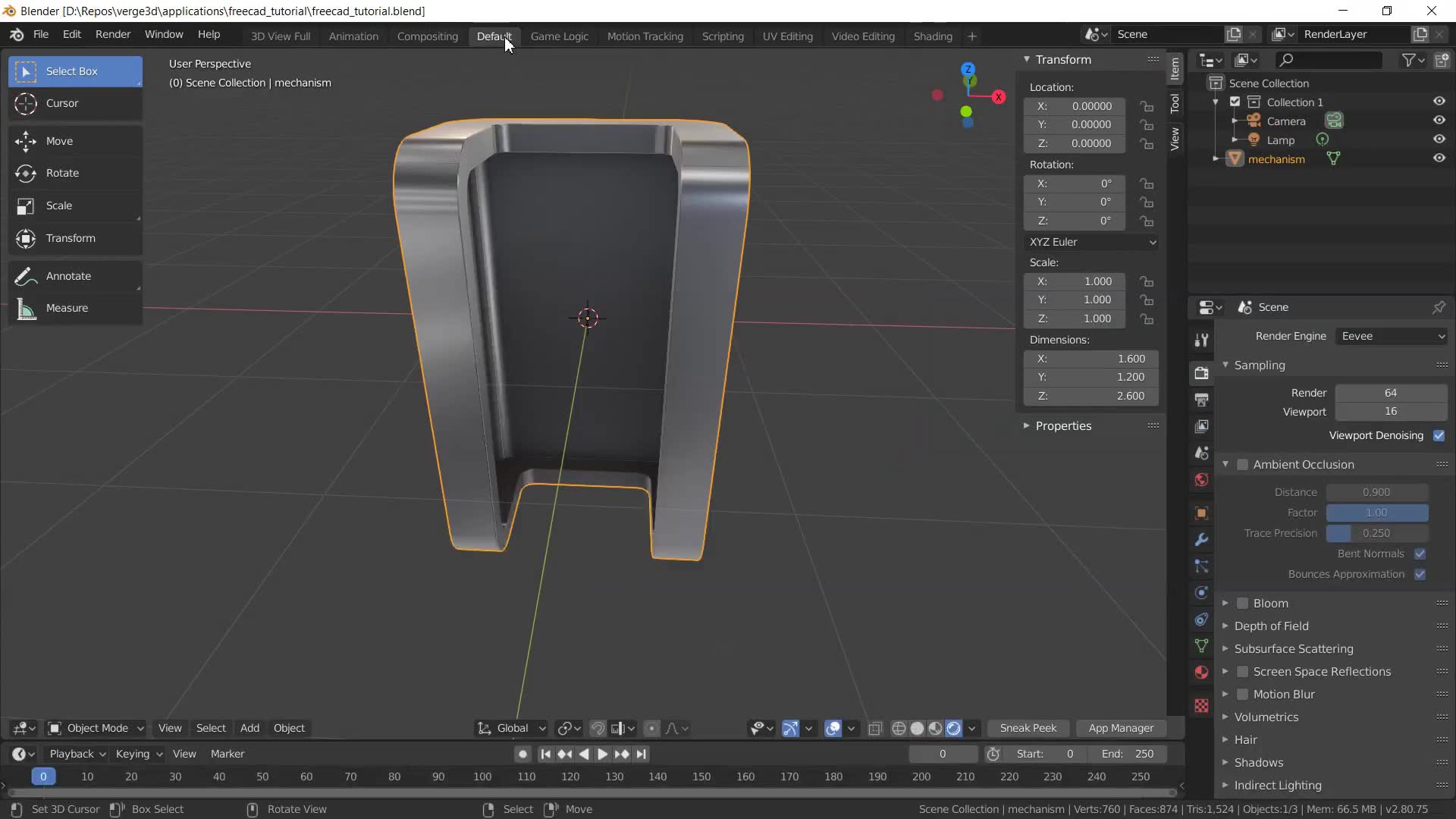Open the Render menu
This screenshot has width=1456, height=819.
112,34
